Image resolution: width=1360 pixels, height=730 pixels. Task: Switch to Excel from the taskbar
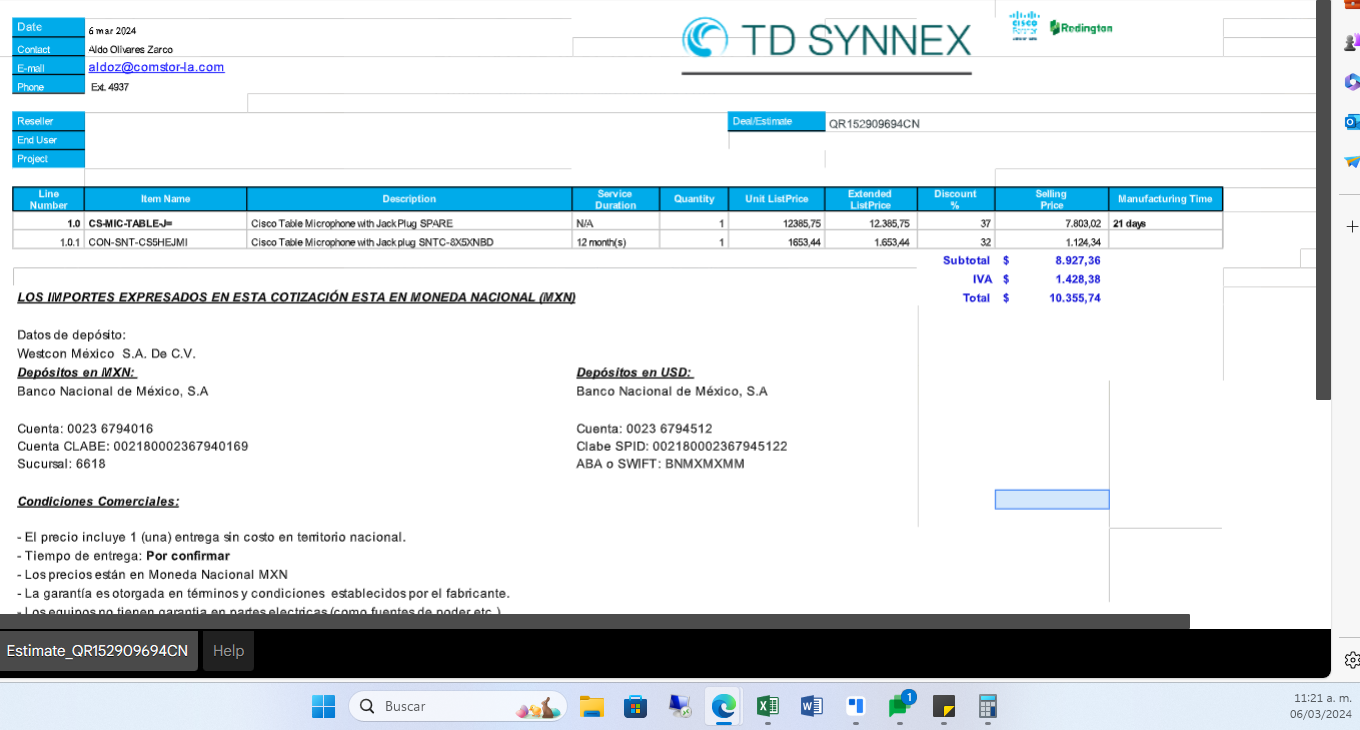click(x=768, y=706)
